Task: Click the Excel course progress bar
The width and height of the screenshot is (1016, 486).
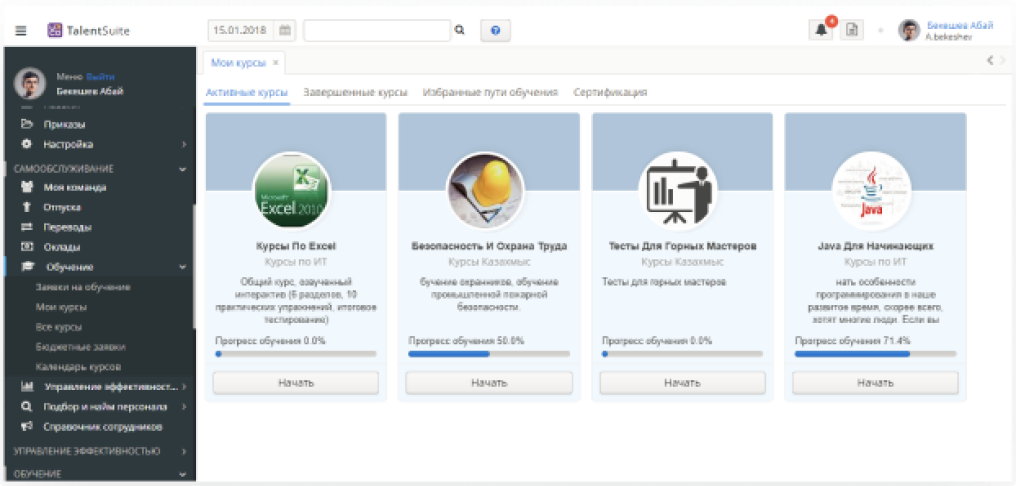Action: click(x=295, y=354)
